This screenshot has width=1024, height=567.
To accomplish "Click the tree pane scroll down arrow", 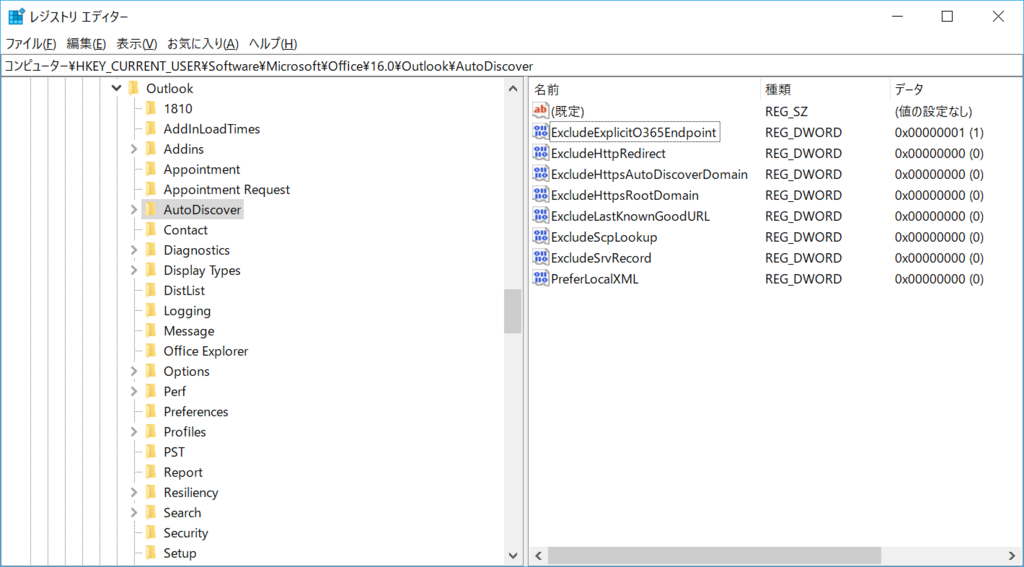I will pyautogui.click(x=513, y=556).
